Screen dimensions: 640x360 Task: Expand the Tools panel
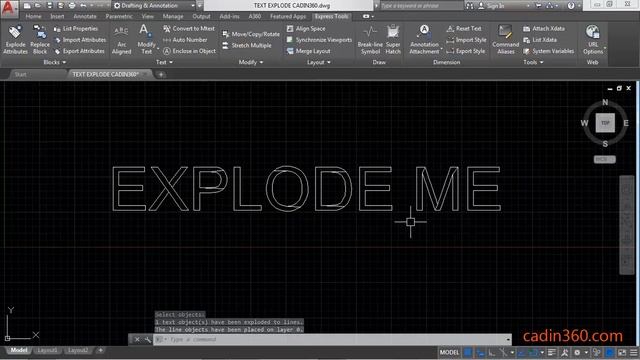pos(533,62)
